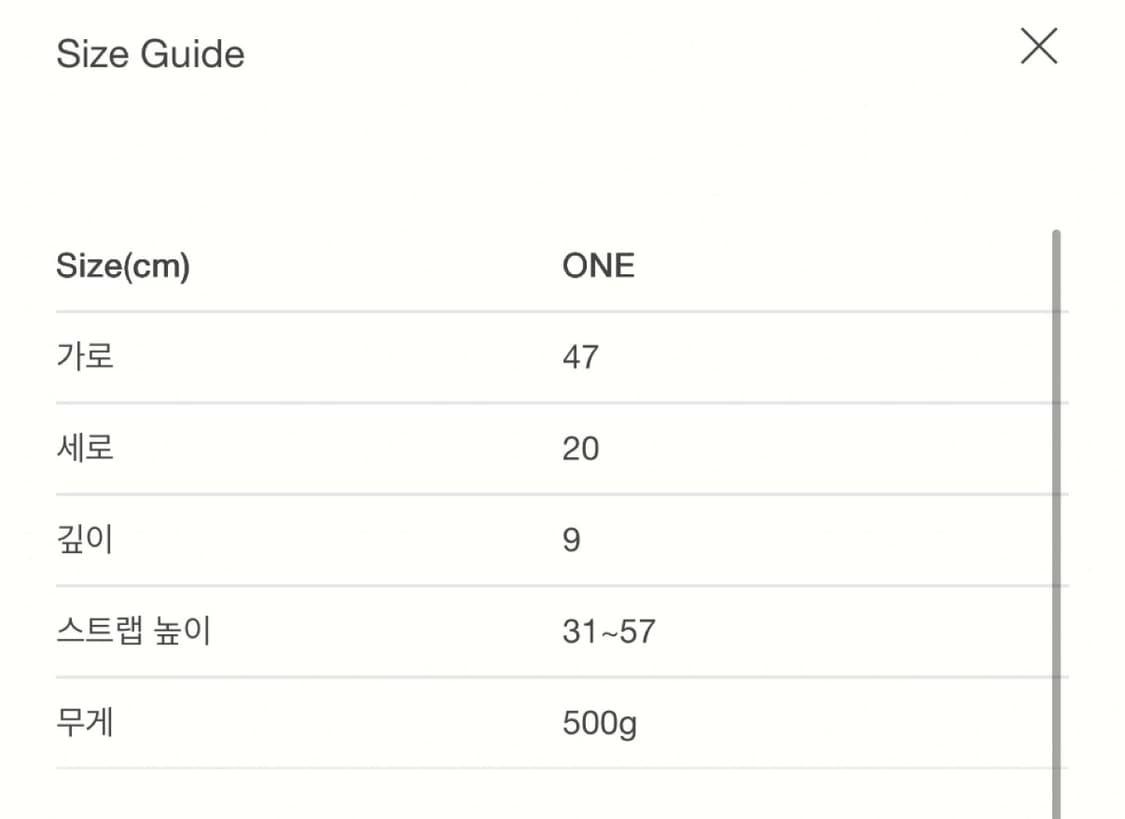1125x819 pixels.
Task: Click the 무게 row label
Action: tap(85, 722)
